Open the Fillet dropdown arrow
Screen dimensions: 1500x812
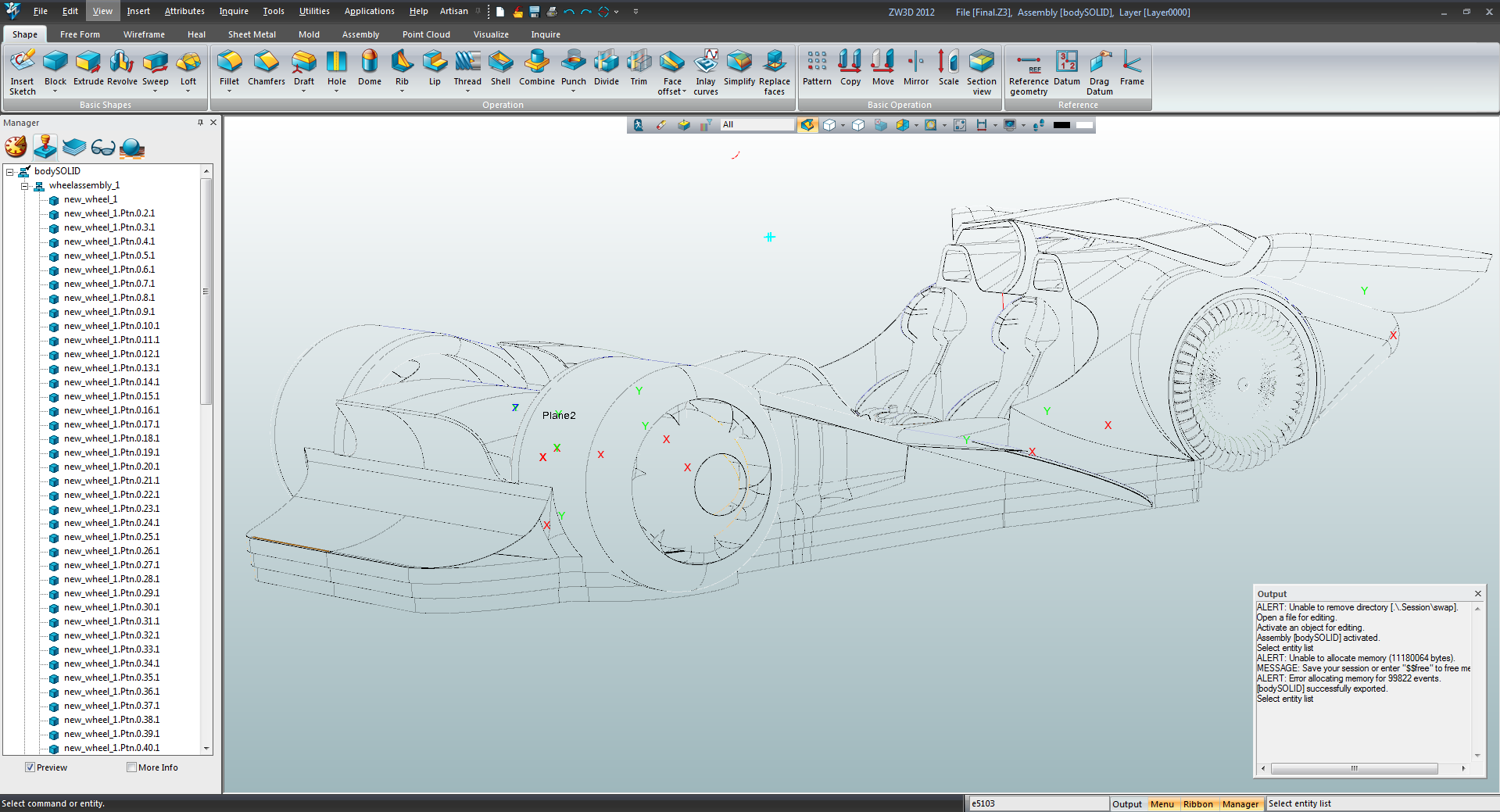tap(229, 91)
